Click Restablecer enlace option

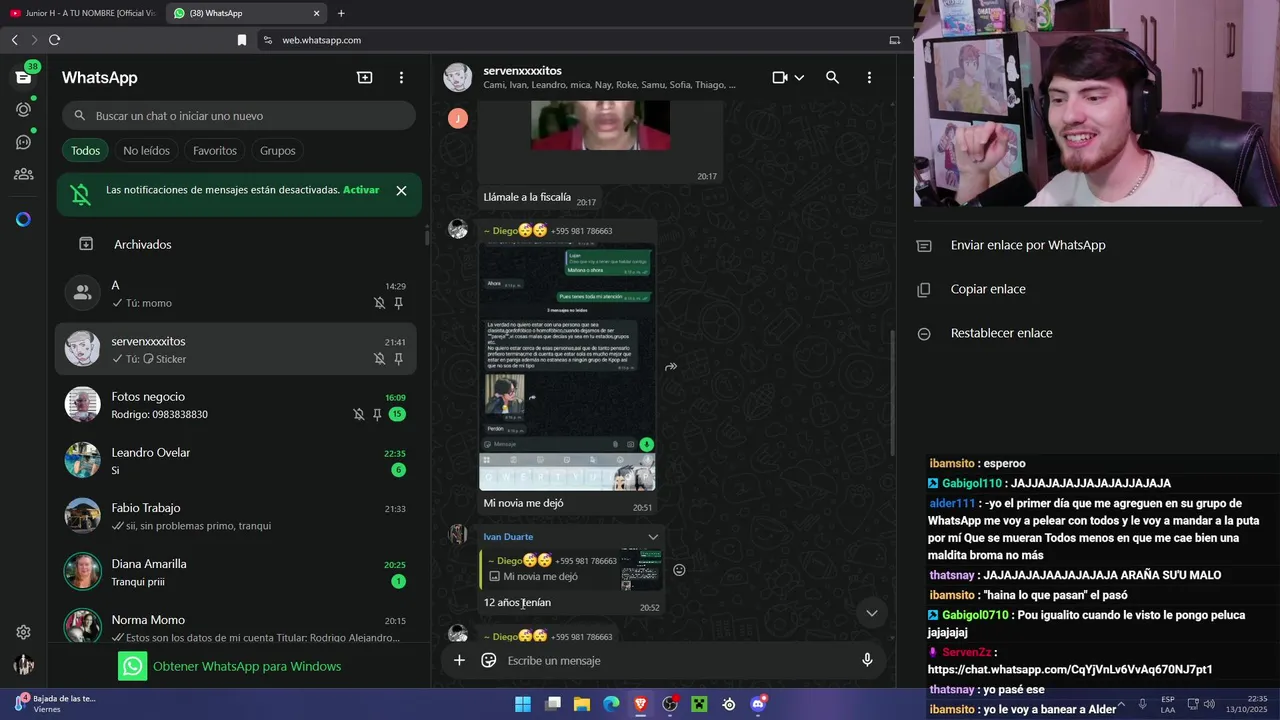pyautogui.click(x=1001, y=333)
